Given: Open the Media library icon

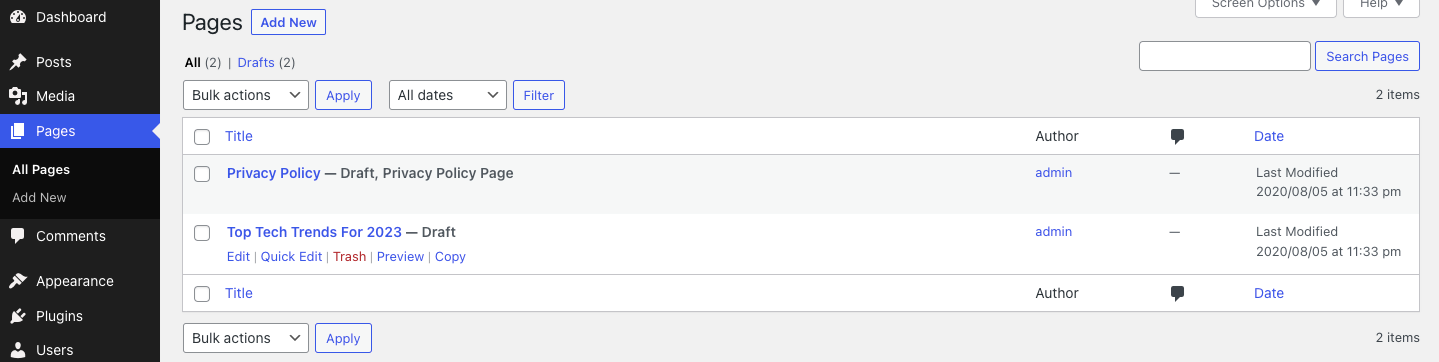Looking at the screenshot, I should pos(18,96).
